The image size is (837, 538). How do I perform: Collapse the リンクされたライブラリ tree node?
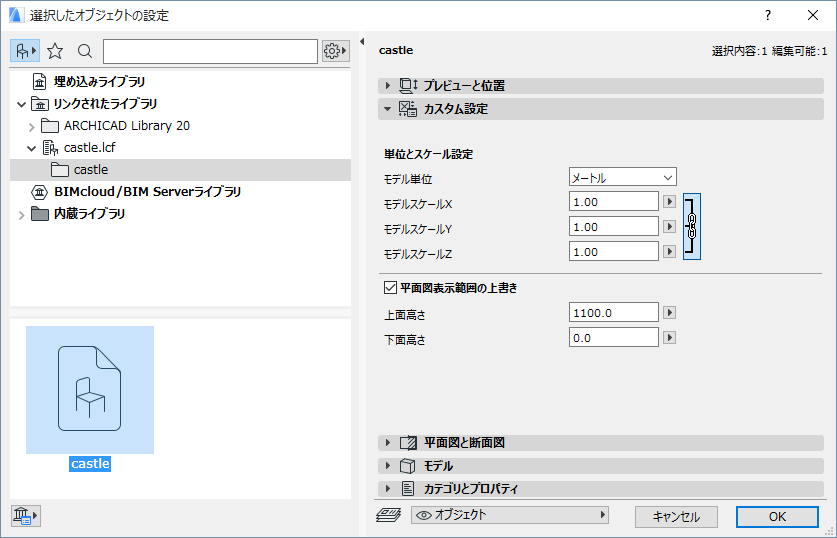(x=21, y=104)
